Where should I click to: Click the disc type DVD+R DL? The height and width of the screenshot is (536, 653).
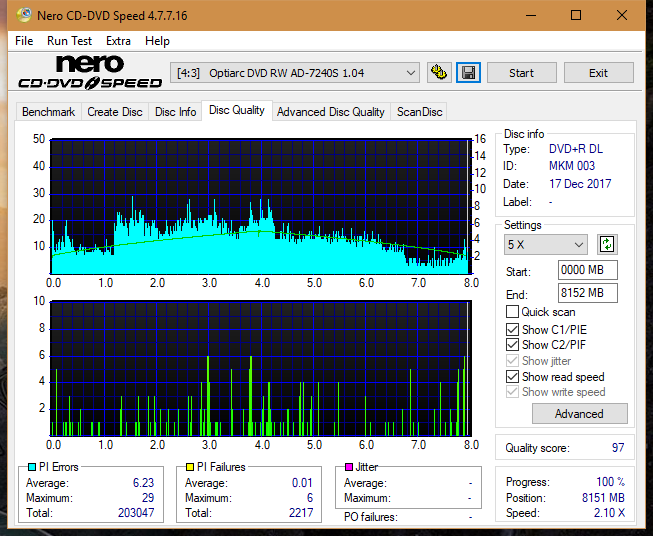(x=576, y=149)
